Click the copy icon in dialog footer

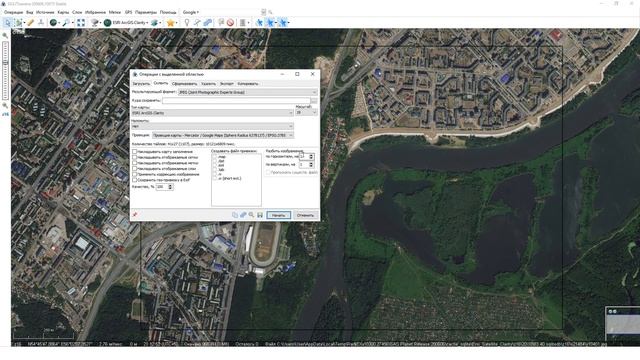coord(235,215)
